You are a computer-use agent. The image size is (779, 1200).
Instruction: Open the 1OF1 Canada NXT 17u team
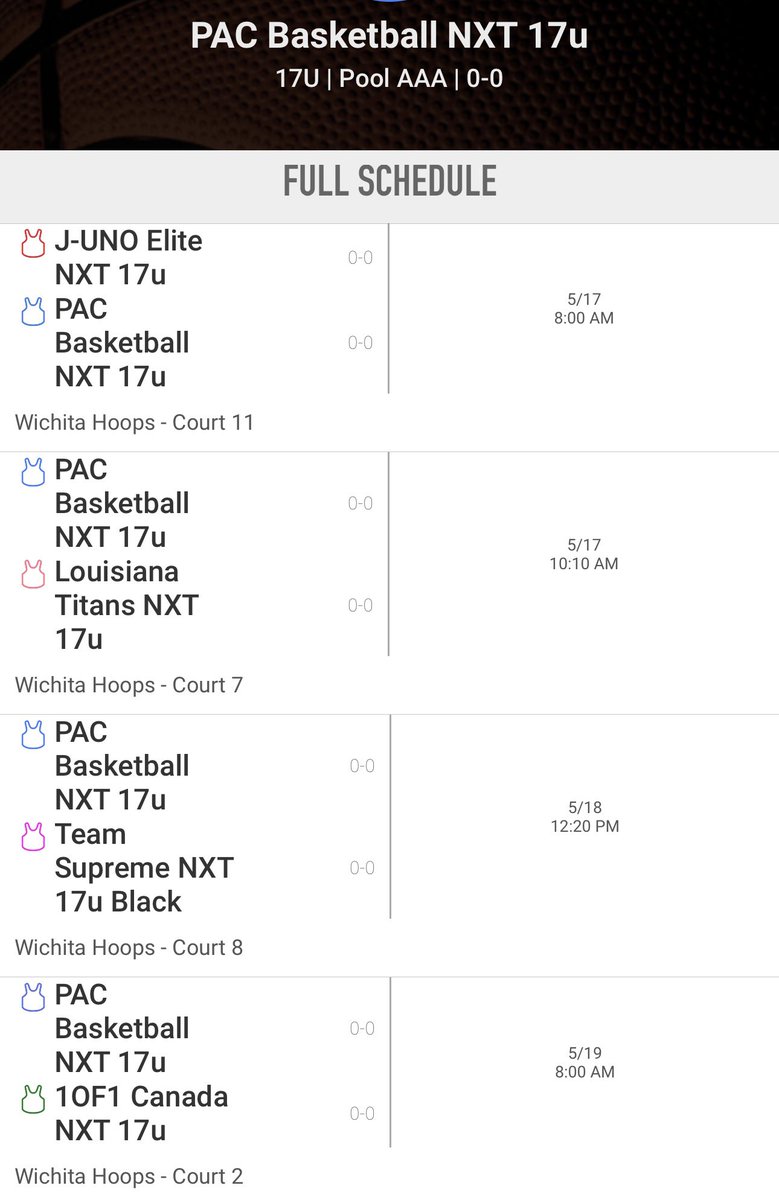141,1113
